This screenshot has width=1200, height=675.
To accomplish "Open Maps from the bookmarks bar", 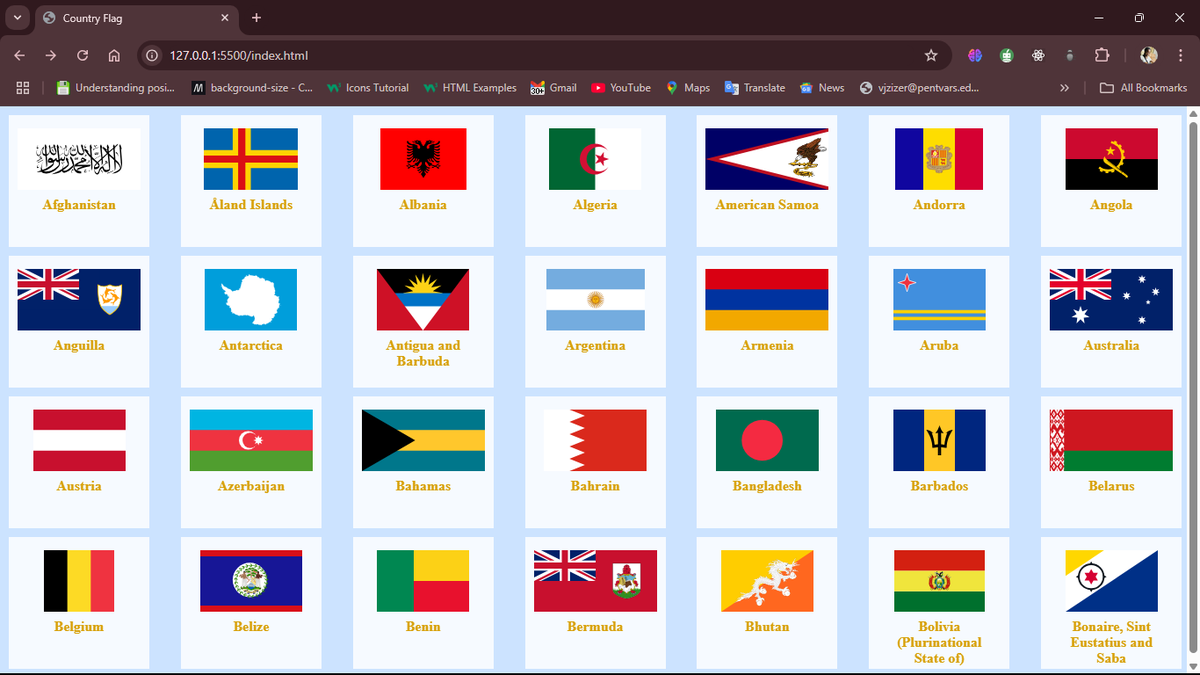I will point(687,88).
